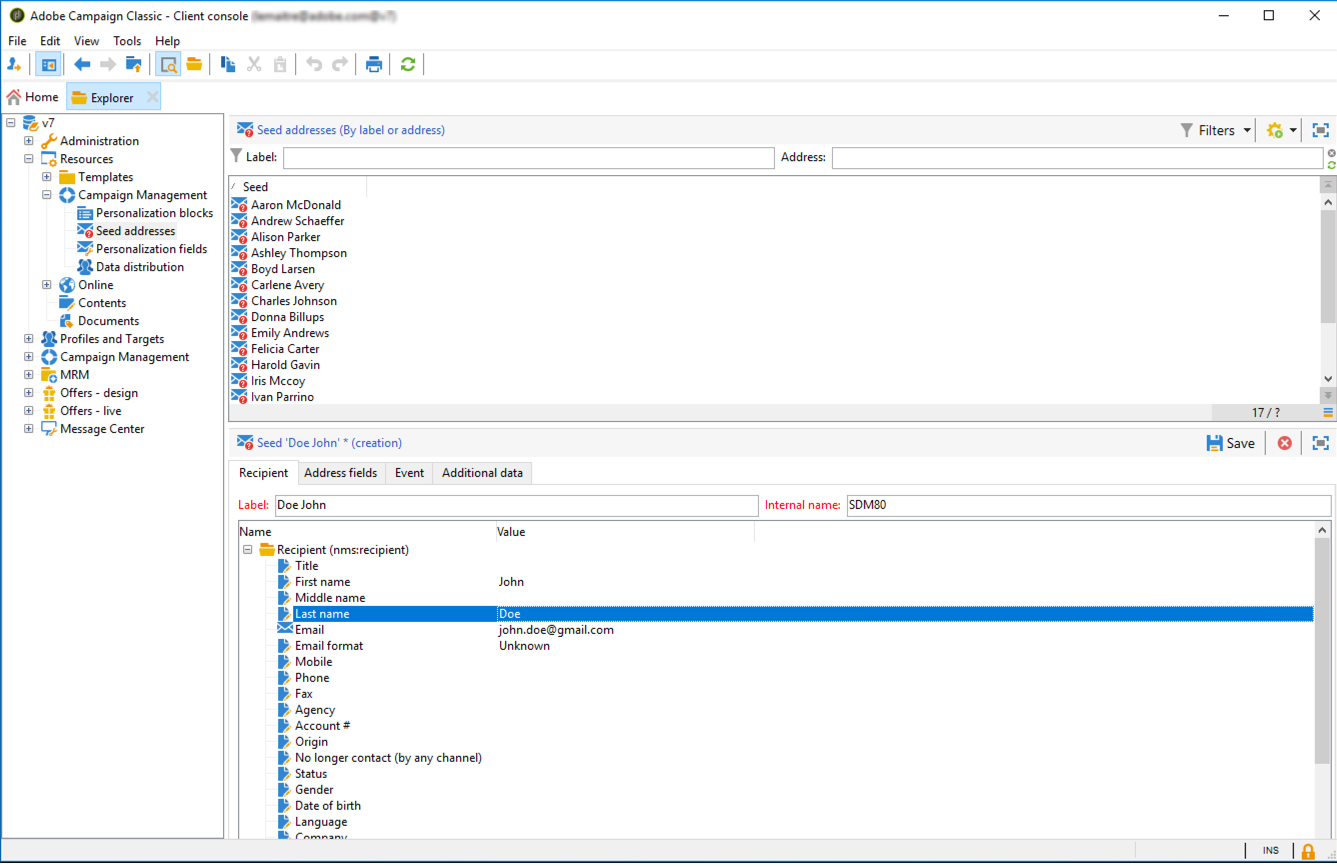The image size is (1337, 867).
Task: Expand the Offers - design node
Action: click(x=29, y=393)
